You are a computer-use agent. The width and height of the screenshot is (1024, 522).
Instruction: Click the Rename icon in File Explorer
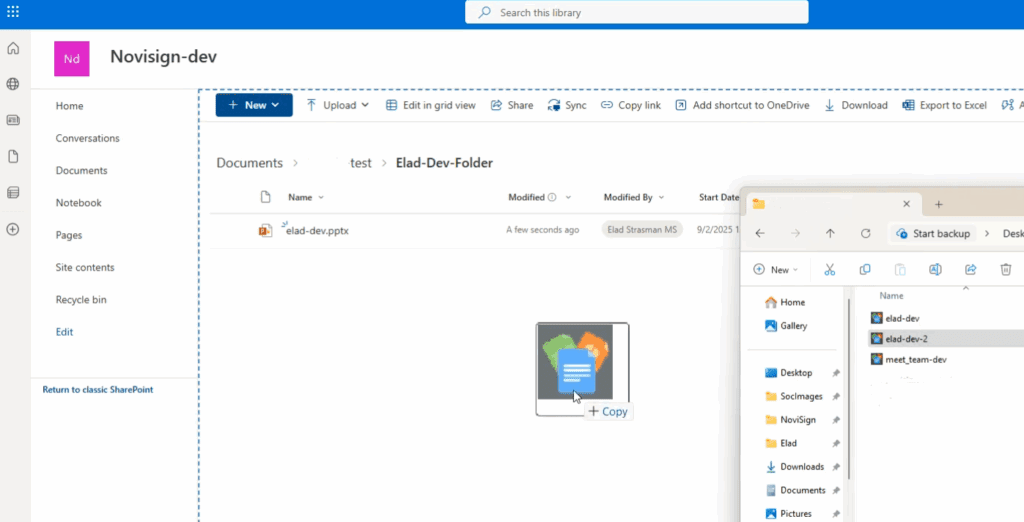point(935,270)
